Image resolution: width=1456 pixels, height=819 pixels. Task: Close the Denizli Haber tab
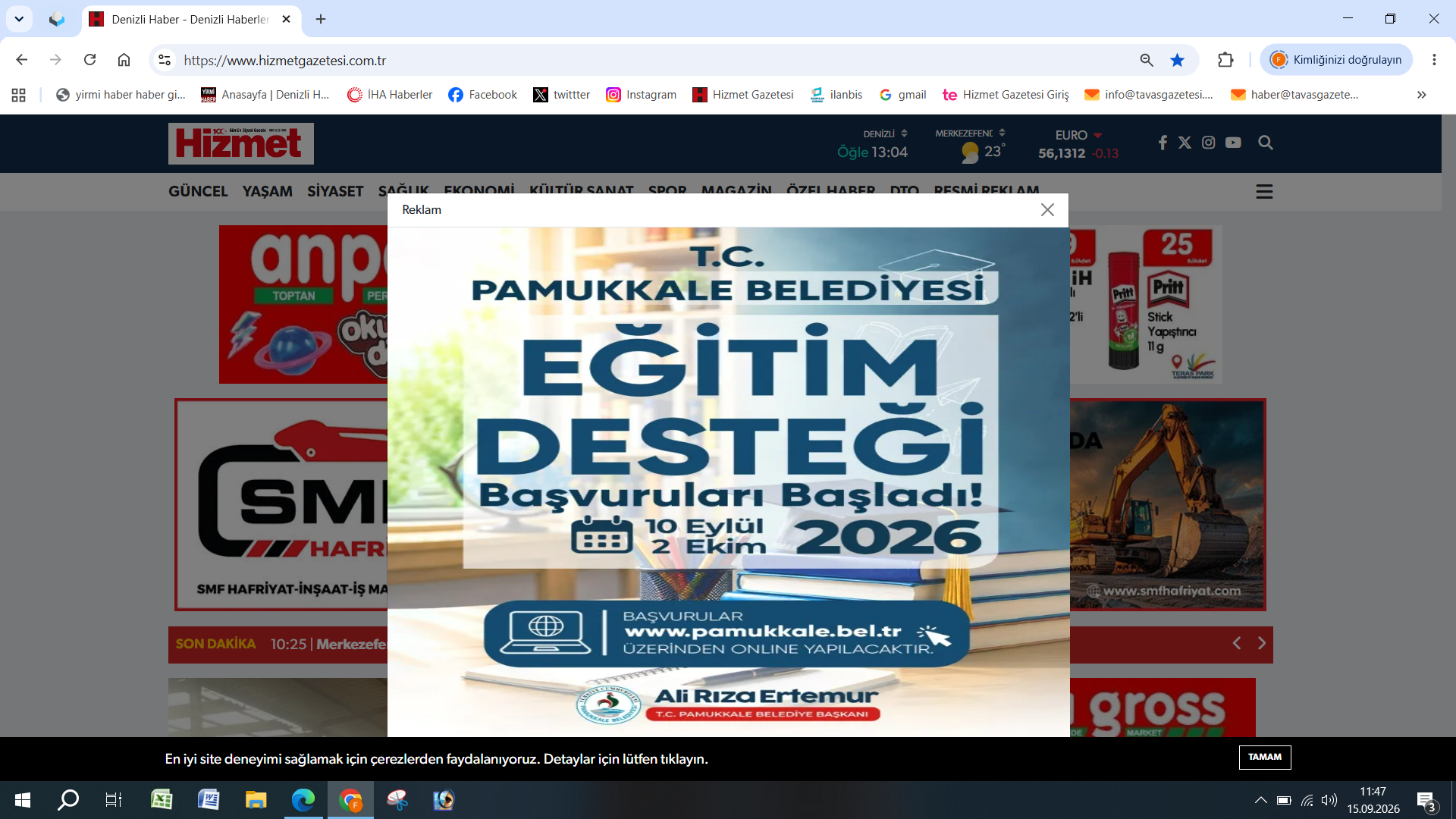point(286,19)
